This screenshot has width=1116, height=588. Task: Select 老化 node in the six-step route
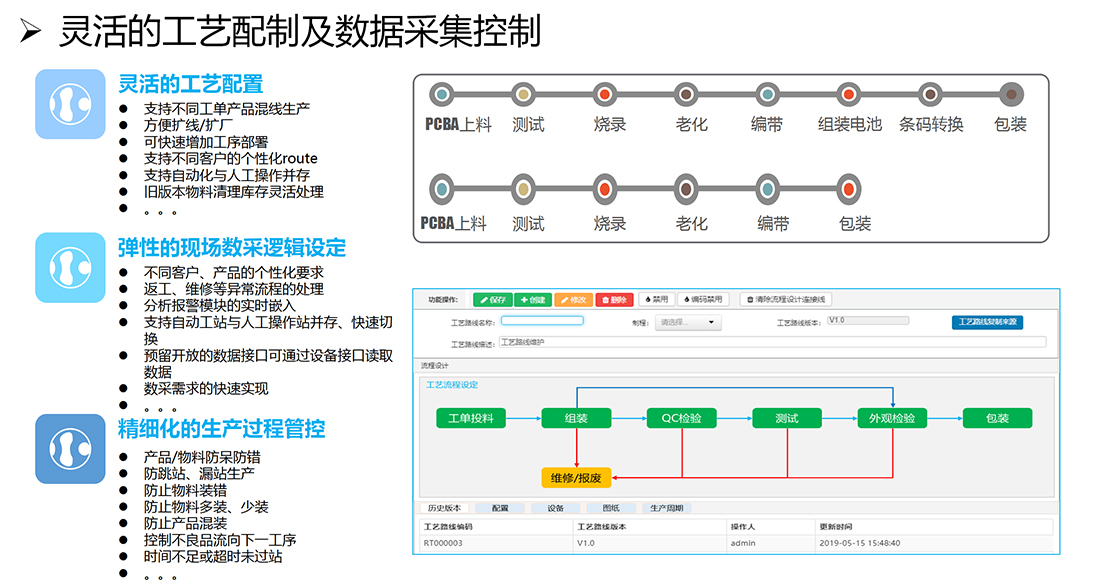tap(686, 189)
